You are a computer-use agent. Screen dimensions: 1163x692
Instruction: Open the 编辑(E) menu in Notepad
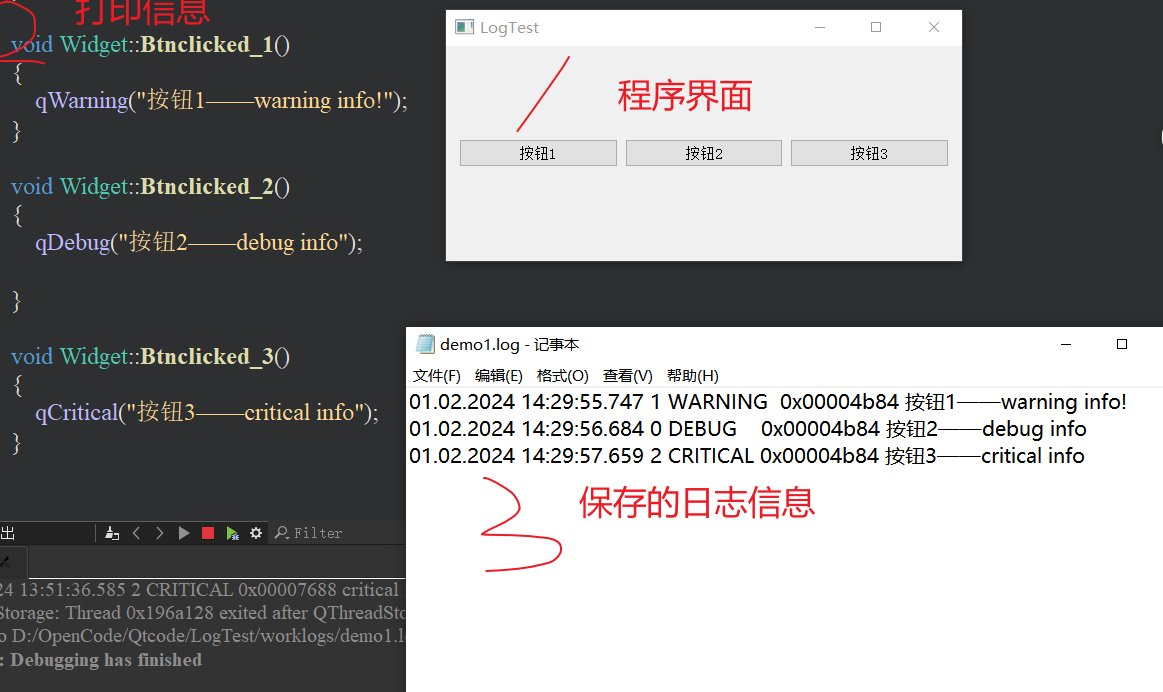click(498, 375)
